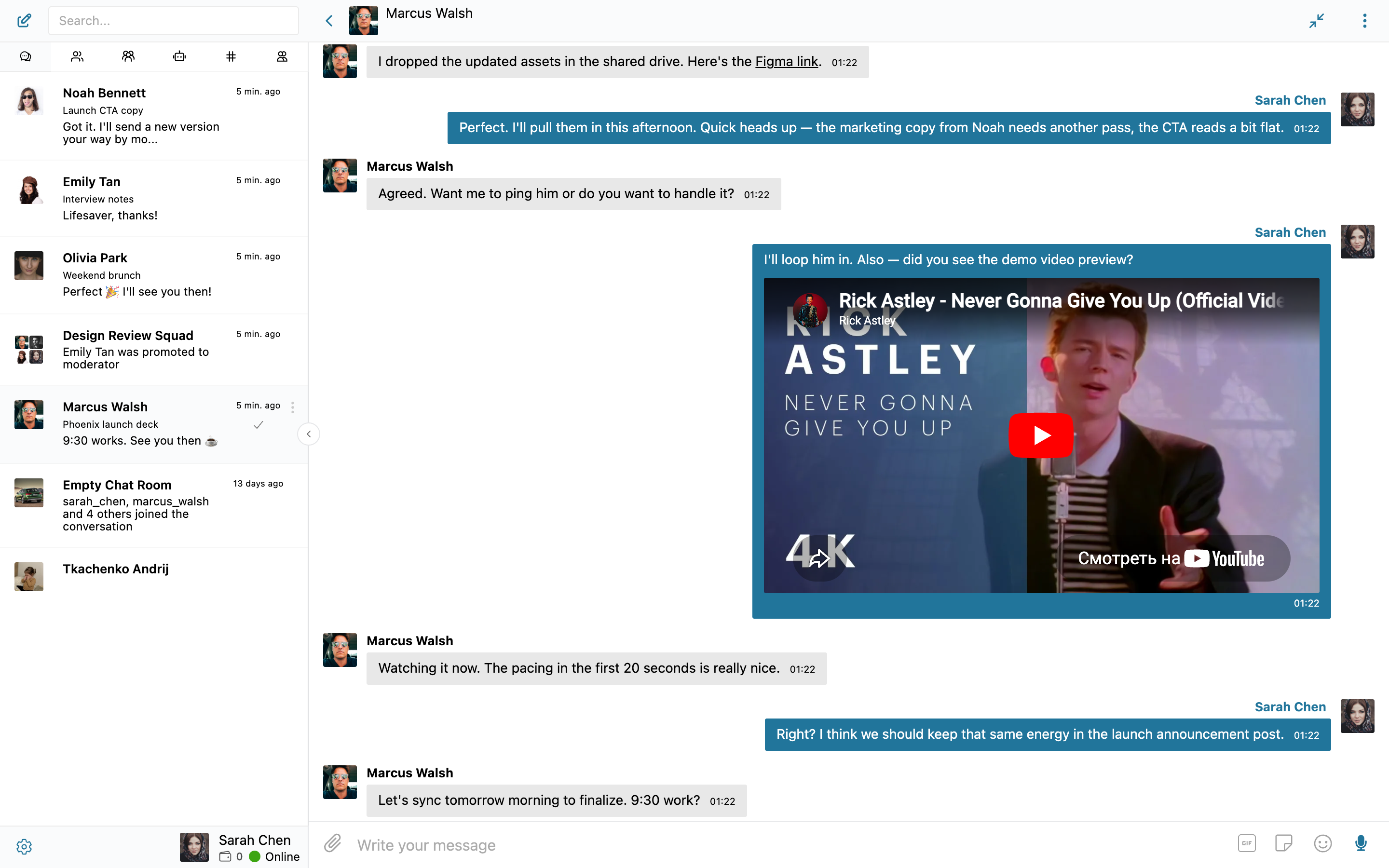The width and height of the screenshot is (1389, 868).
Task: Open Empty Chat Room conversation
Action: coord(154,505)
